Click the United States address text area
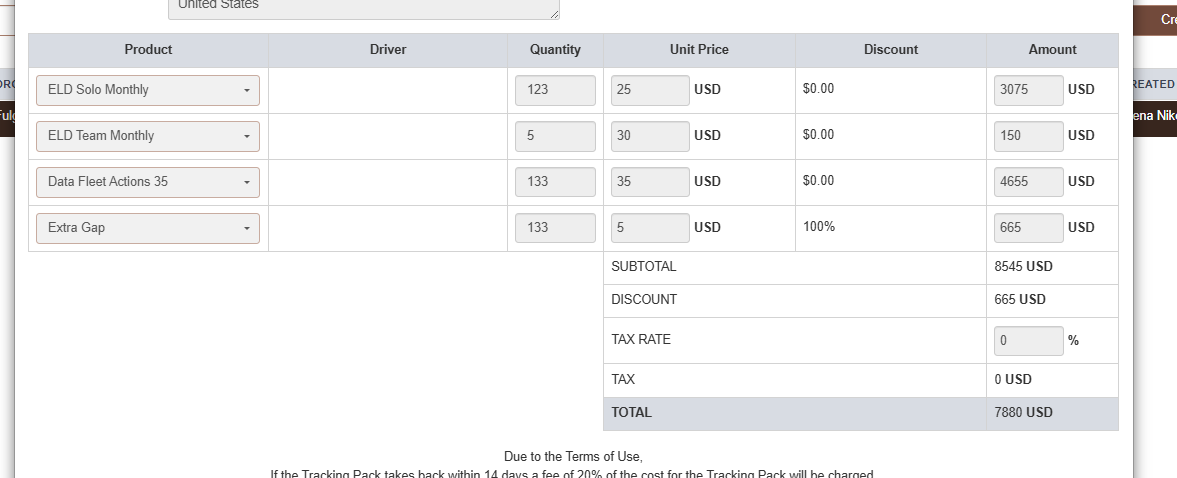The height and width of the screenshot is (478, 1177). tap(363, 8)
